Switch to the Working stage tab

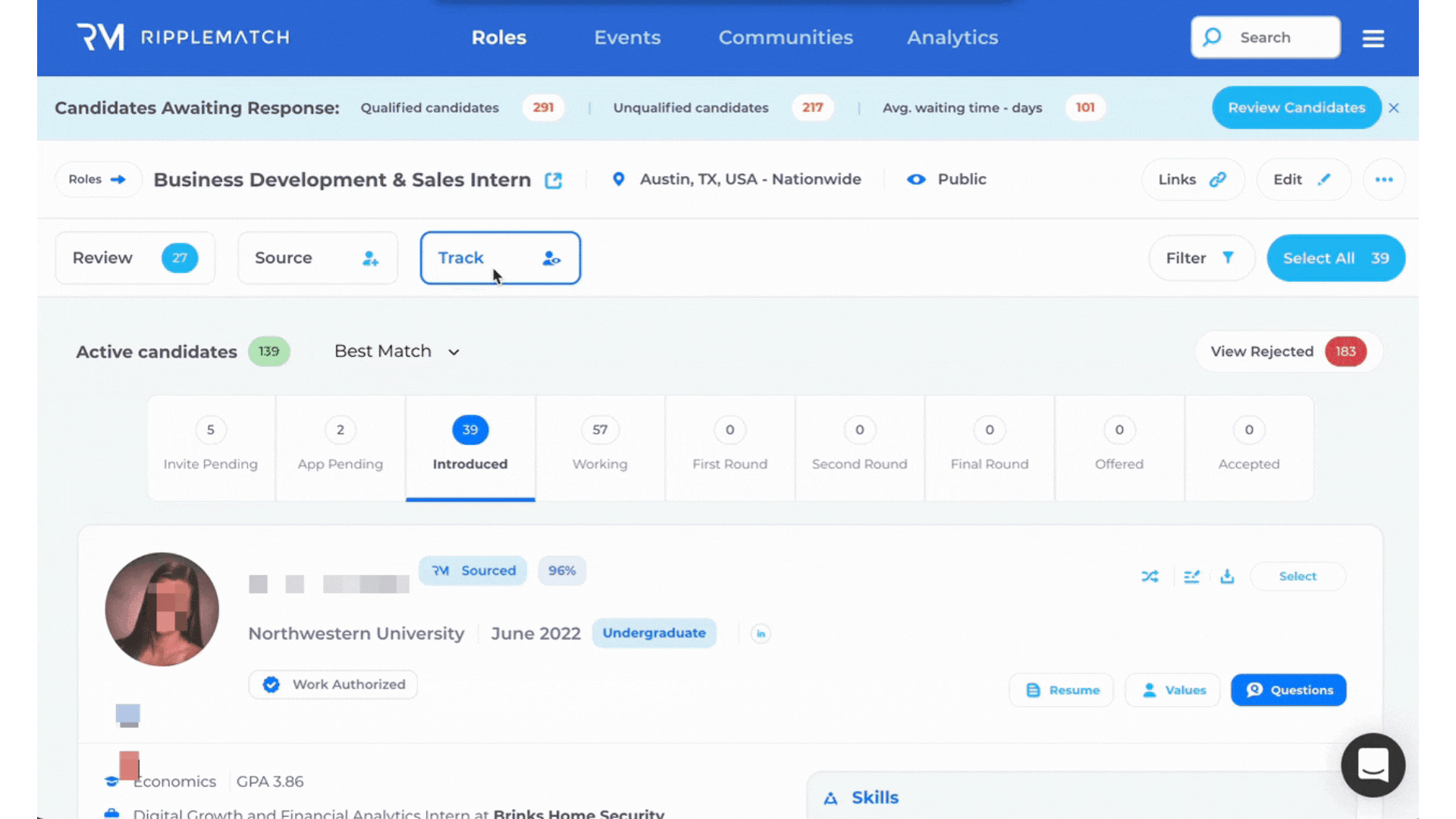click(x=600, y=447)
